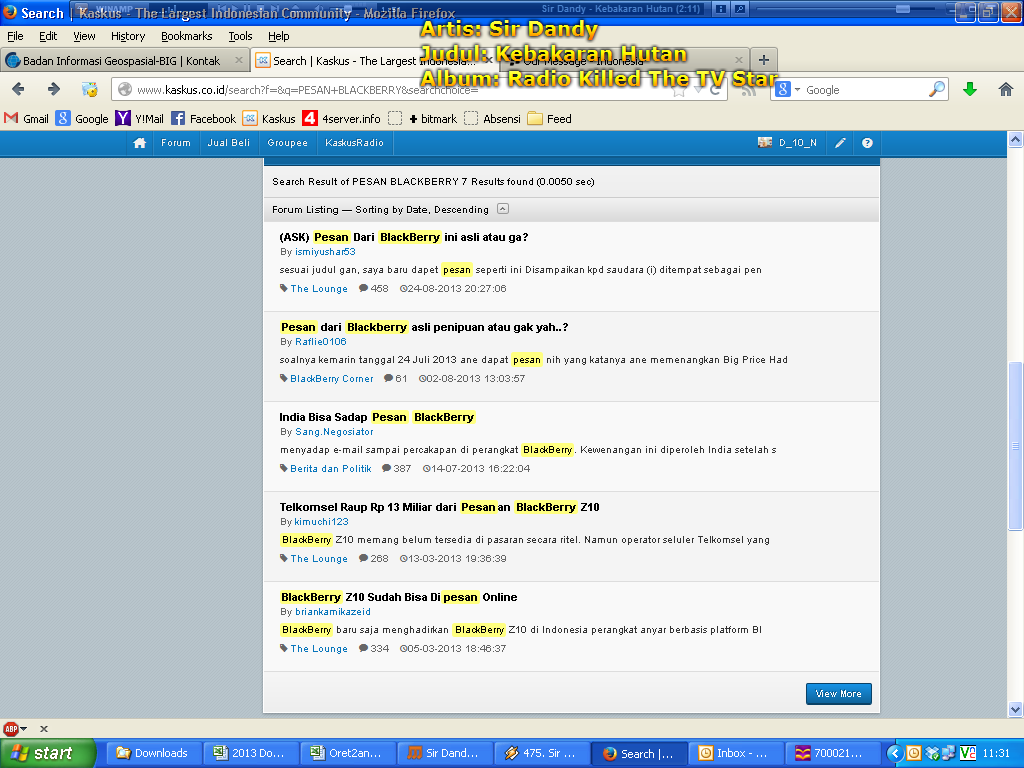Viewport: 1024px width, 768px height.
Task: Open the 4server.info bookmark
Action: coord(342,119)
